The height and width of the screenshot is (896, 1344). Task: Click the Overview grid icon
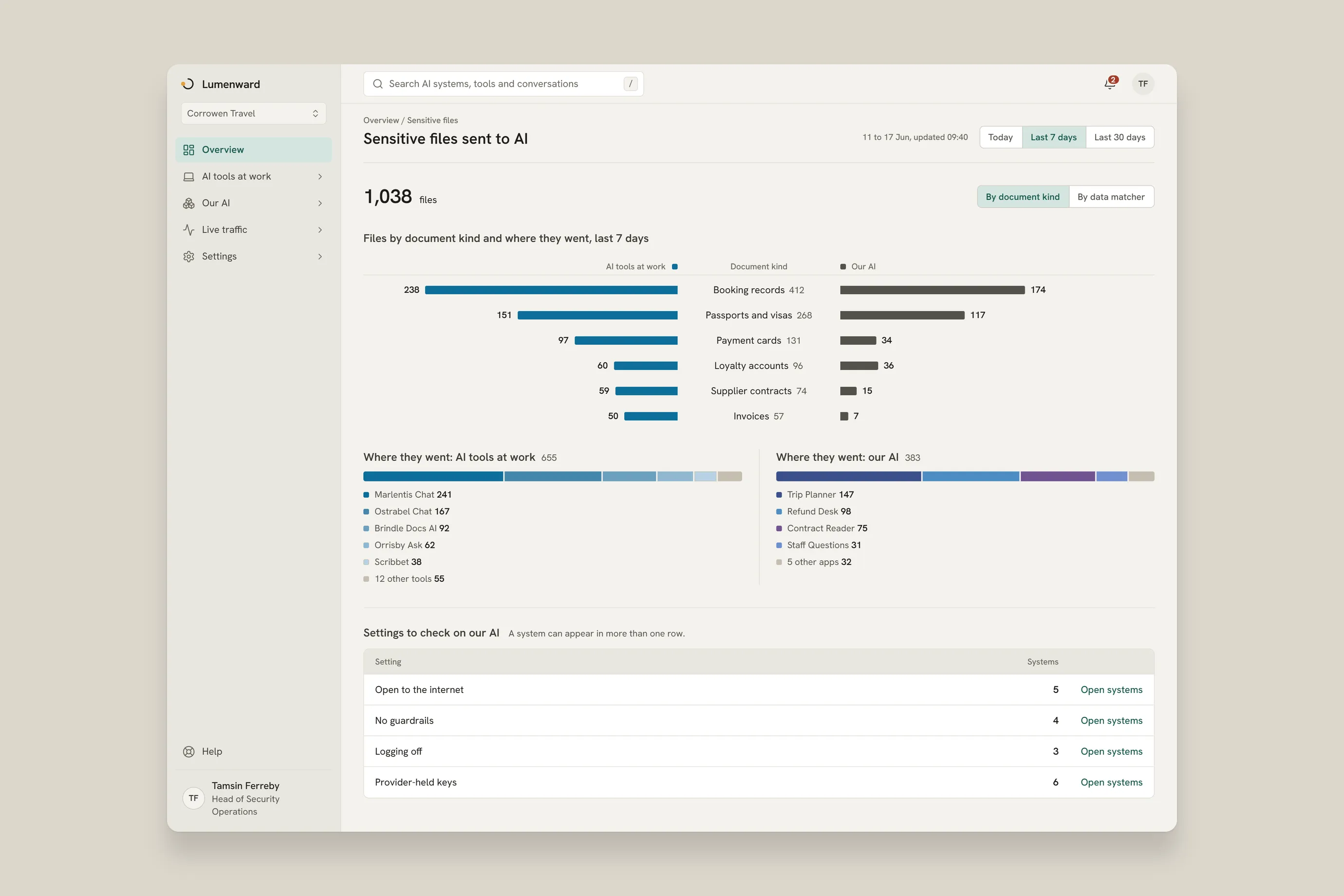[x=188, y=149]
